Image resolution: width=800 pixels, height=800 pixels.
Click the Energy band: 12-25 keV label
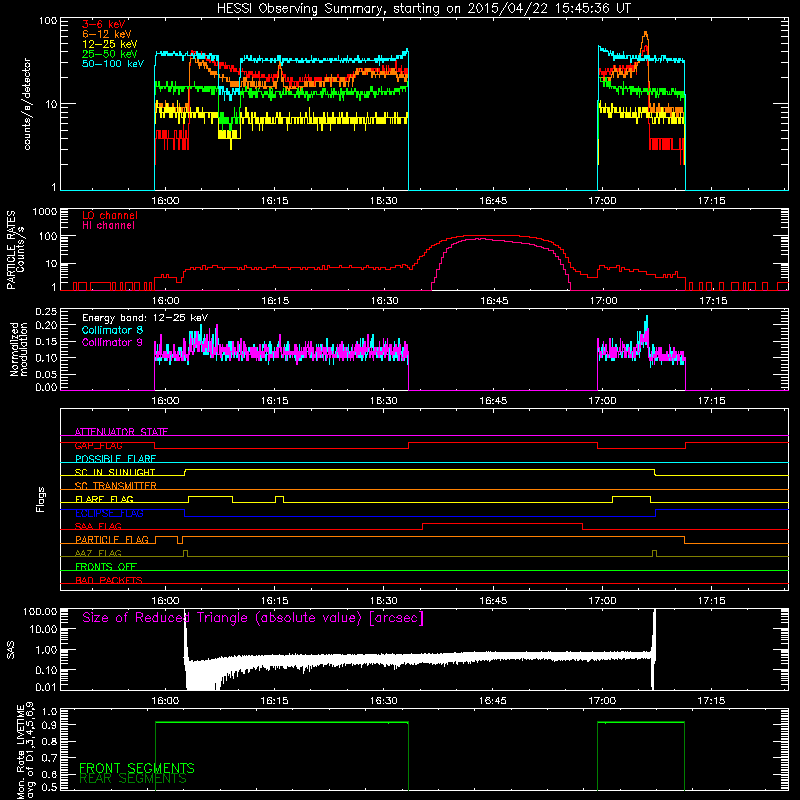(145, 318)
